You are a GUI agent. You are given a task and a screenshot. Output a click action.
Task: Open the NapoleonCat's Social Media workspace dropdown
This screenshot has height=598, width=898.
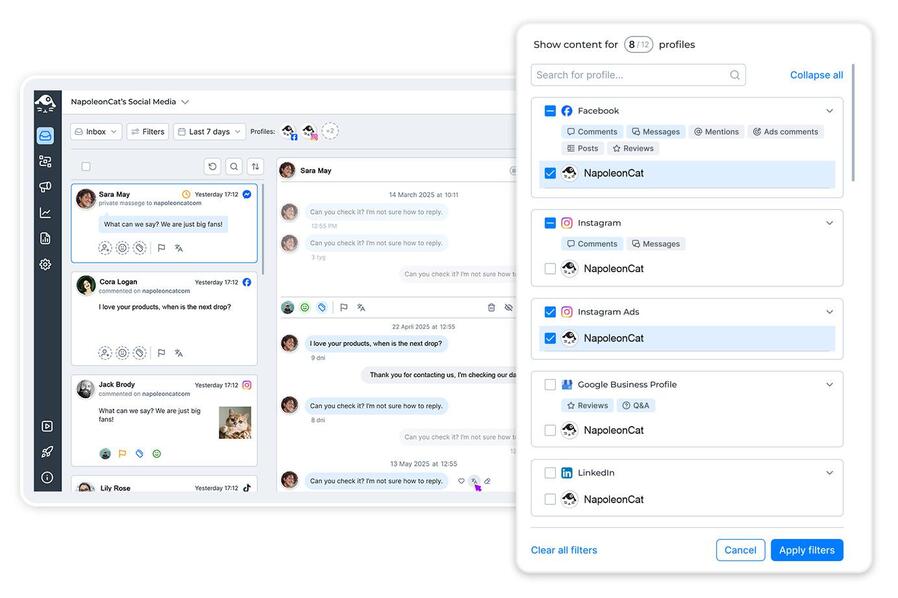(130, 102)
